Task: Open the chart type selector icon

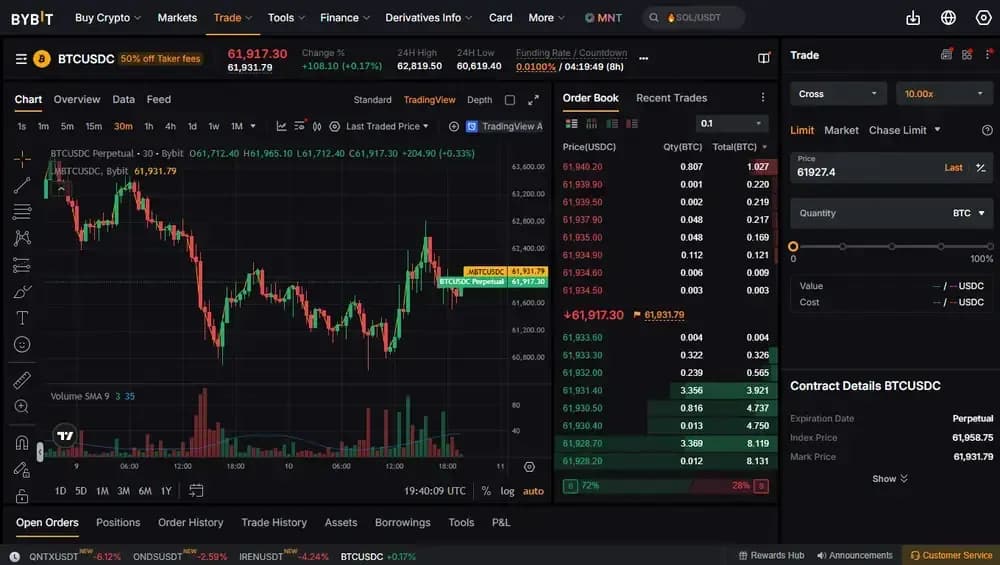Action: (x=281, y=126)
